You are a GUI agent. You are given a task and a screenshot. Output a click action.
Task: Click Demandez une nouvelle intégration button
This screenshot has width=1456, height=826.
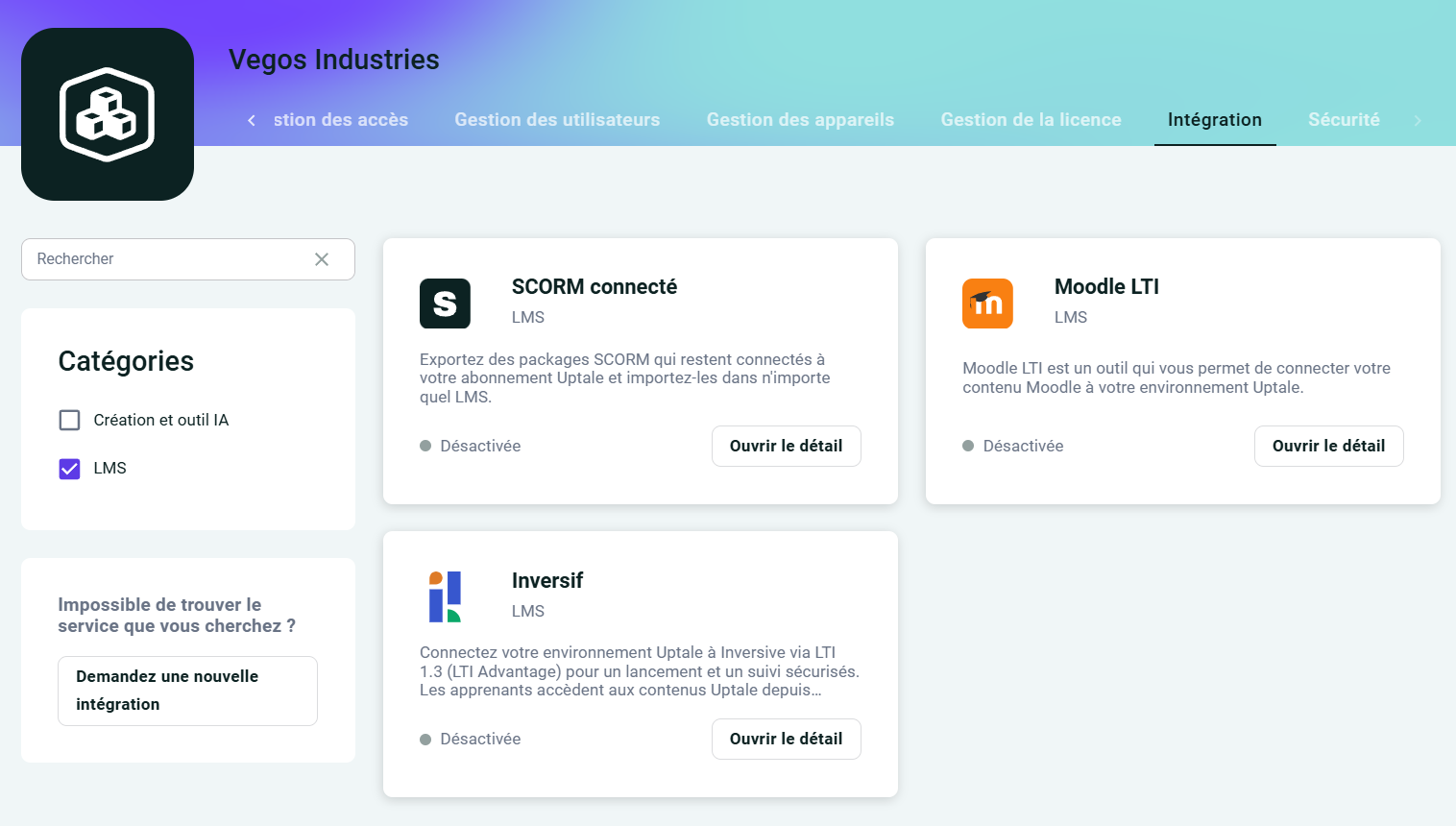pos(187,691)
